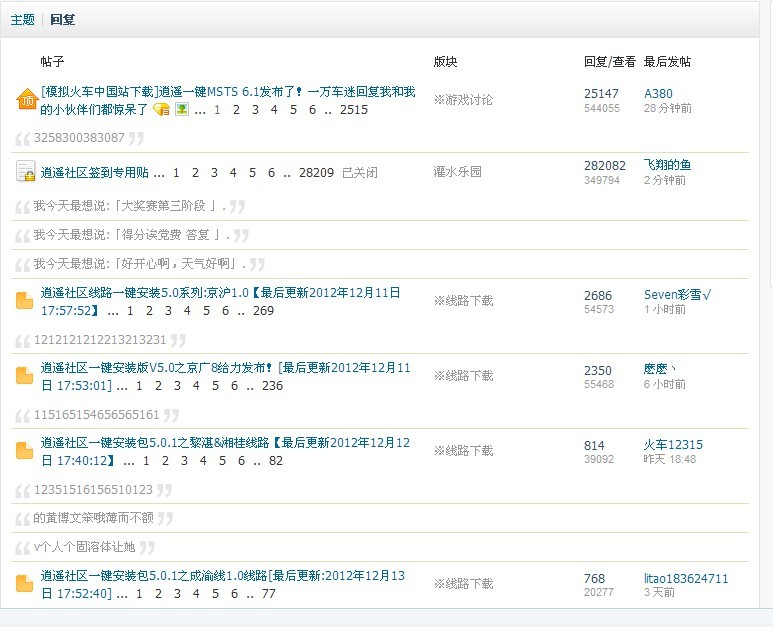View profile of last poster A380
773x627 pixels.
click(x=658, y=94)
